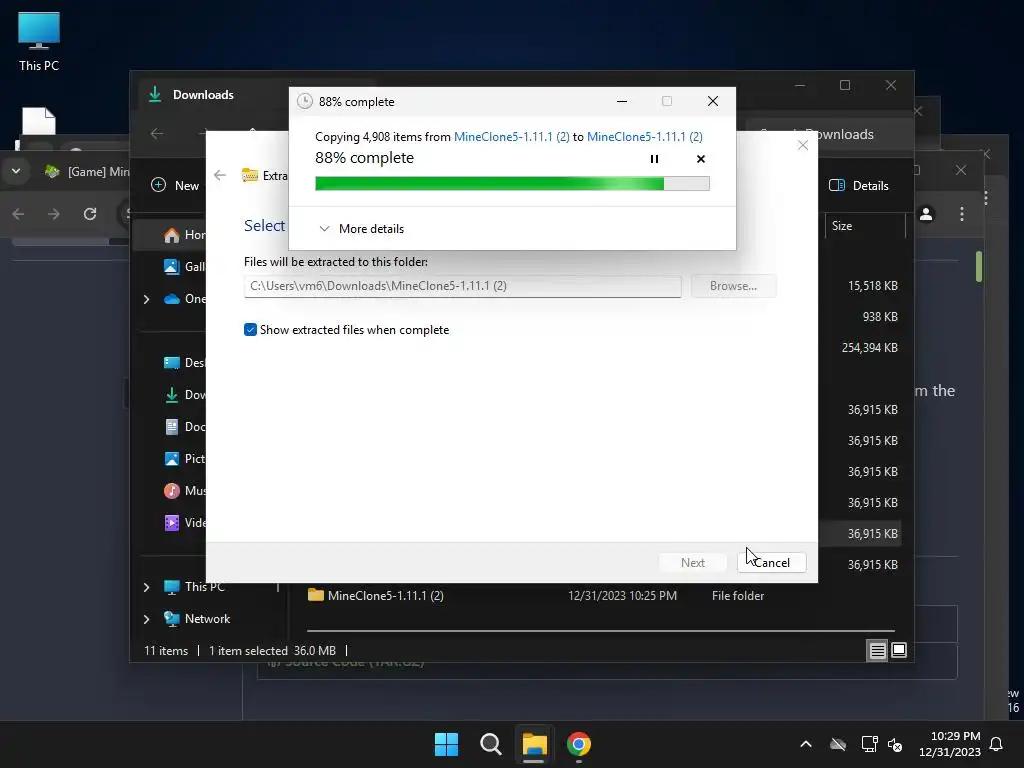The width and height of the screenshot is (1024, 768).
Task: Open Desktop folder in sidebar
Action: click(x=185, y=362)
